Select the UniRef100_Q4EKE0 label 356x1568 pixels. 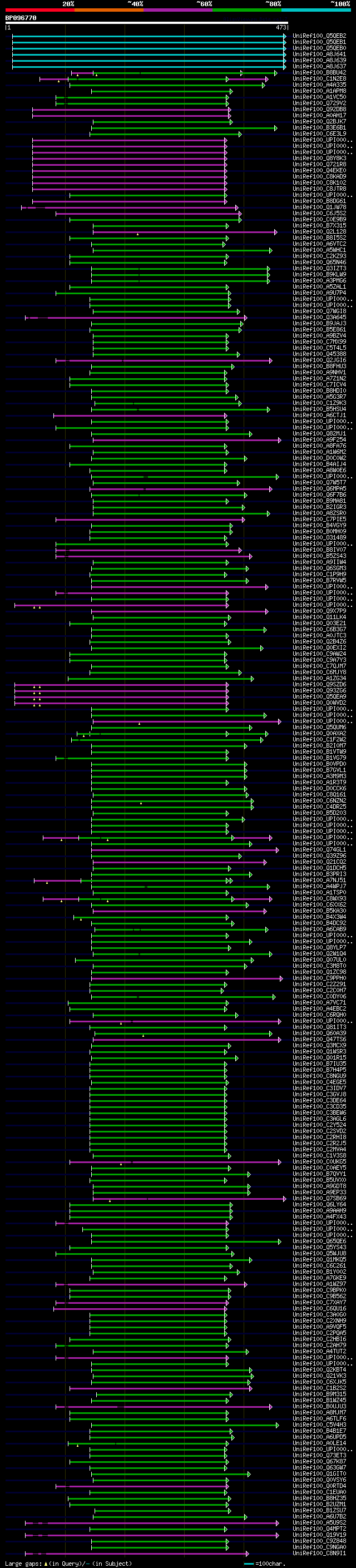click(319, 170)
